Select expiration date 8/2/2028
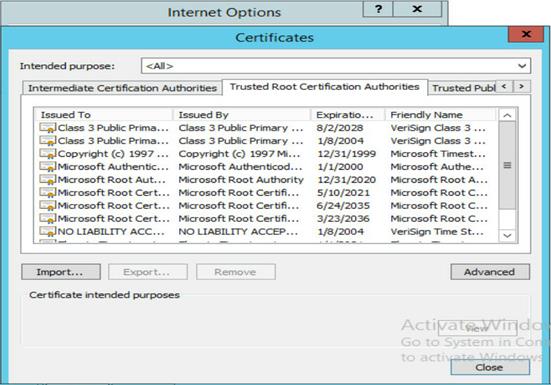This screenshot has width=551, height=385. pos(339,128)
